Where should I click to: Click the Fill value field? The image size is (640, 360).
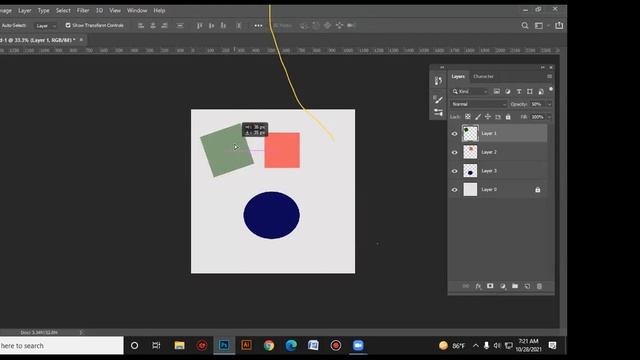point(538,117)
